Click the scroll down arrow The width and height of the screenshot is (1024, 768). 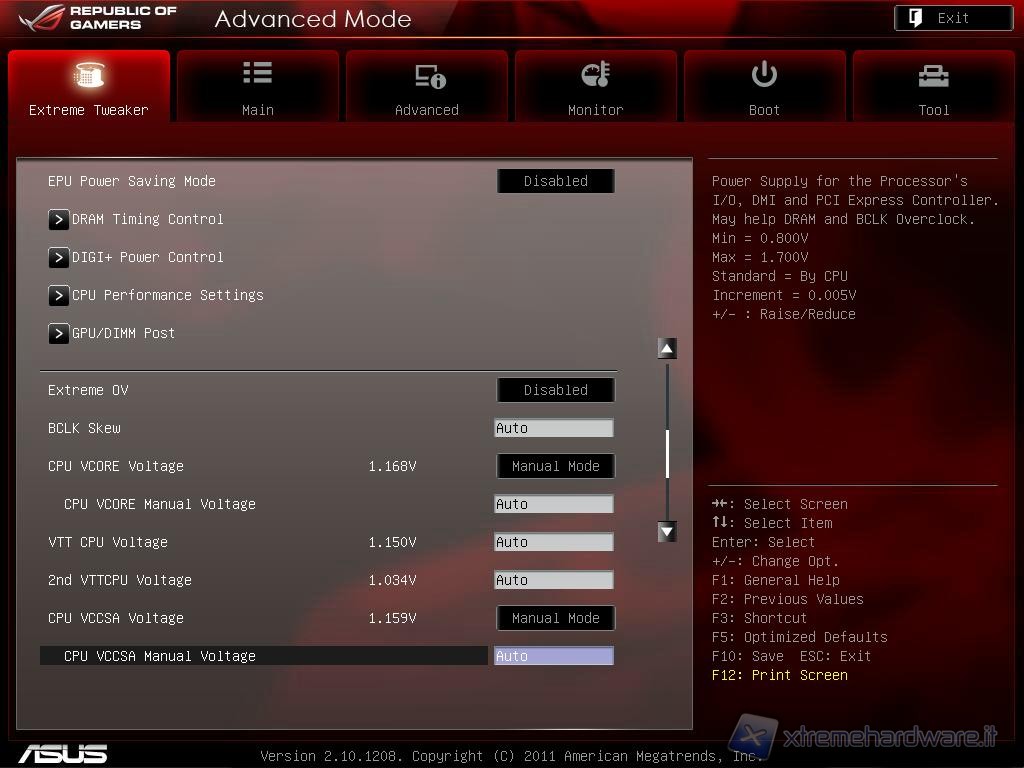[667, 532]
